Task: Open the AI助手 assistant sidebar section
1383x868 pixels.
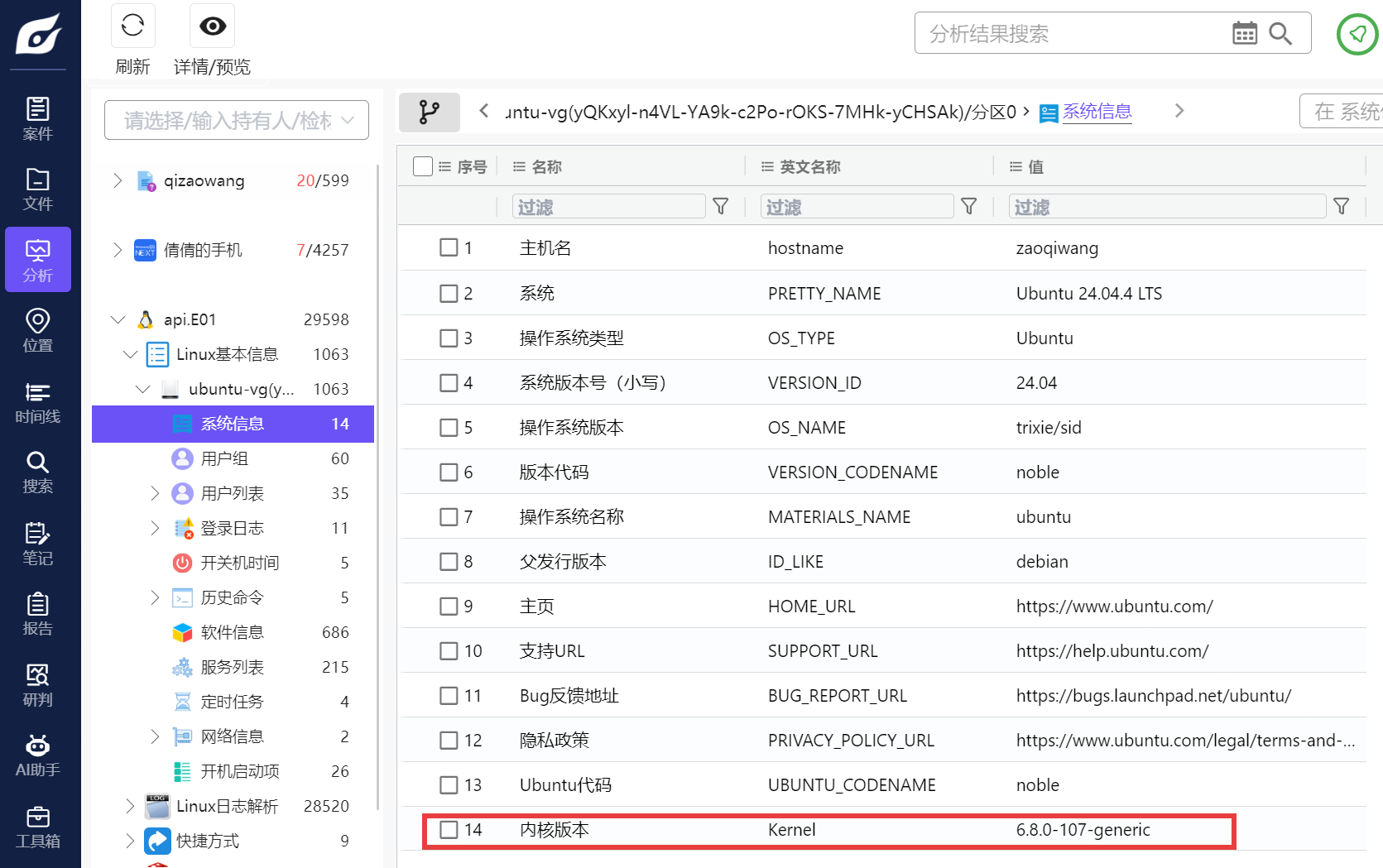Action: coord(38,755)
